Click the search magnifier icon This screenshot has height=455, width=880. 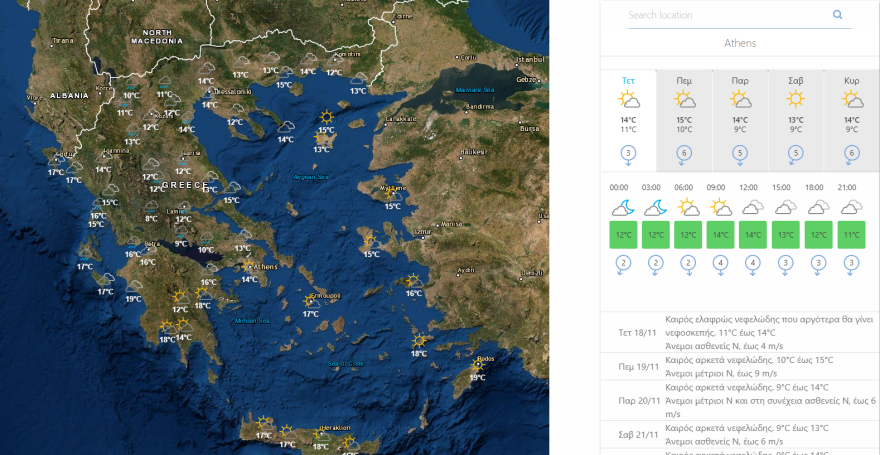tap(837, 15)
